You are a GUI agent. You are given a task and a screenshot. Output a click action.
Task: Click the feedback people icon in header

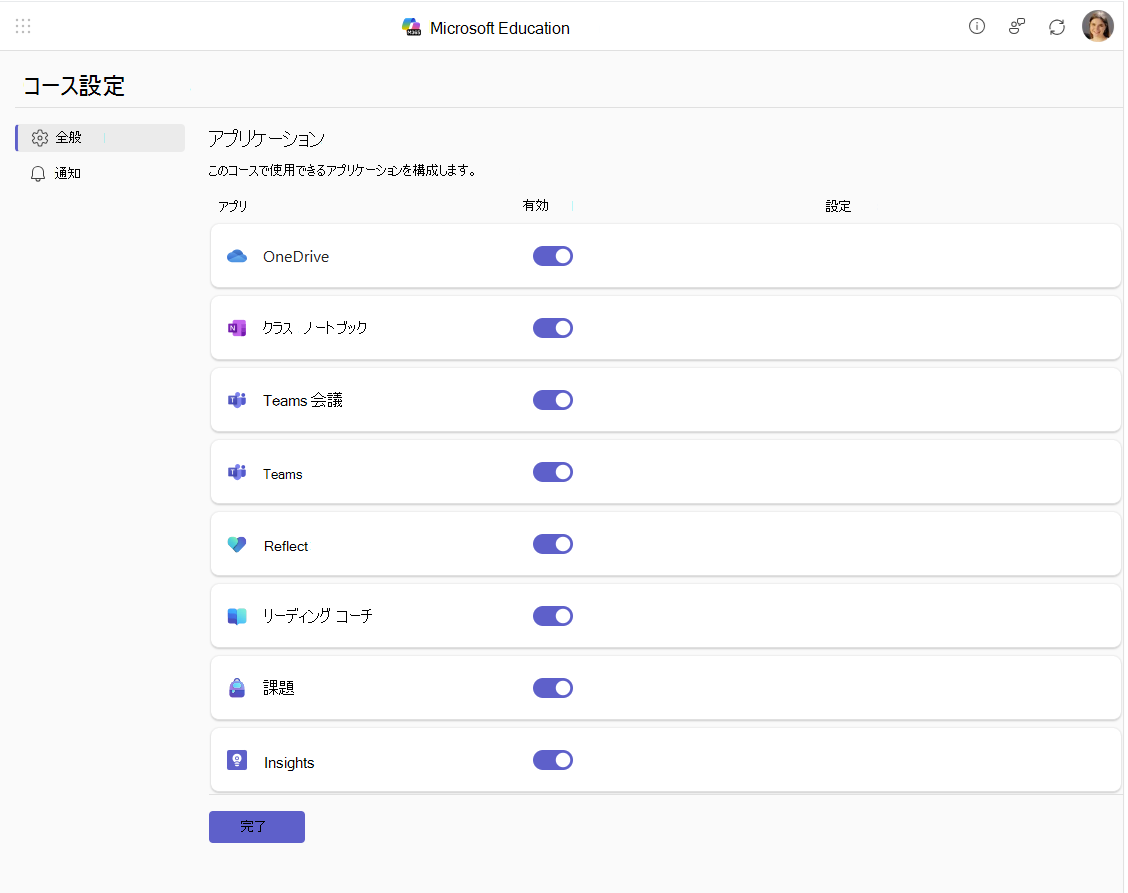tap(1016, 27)
